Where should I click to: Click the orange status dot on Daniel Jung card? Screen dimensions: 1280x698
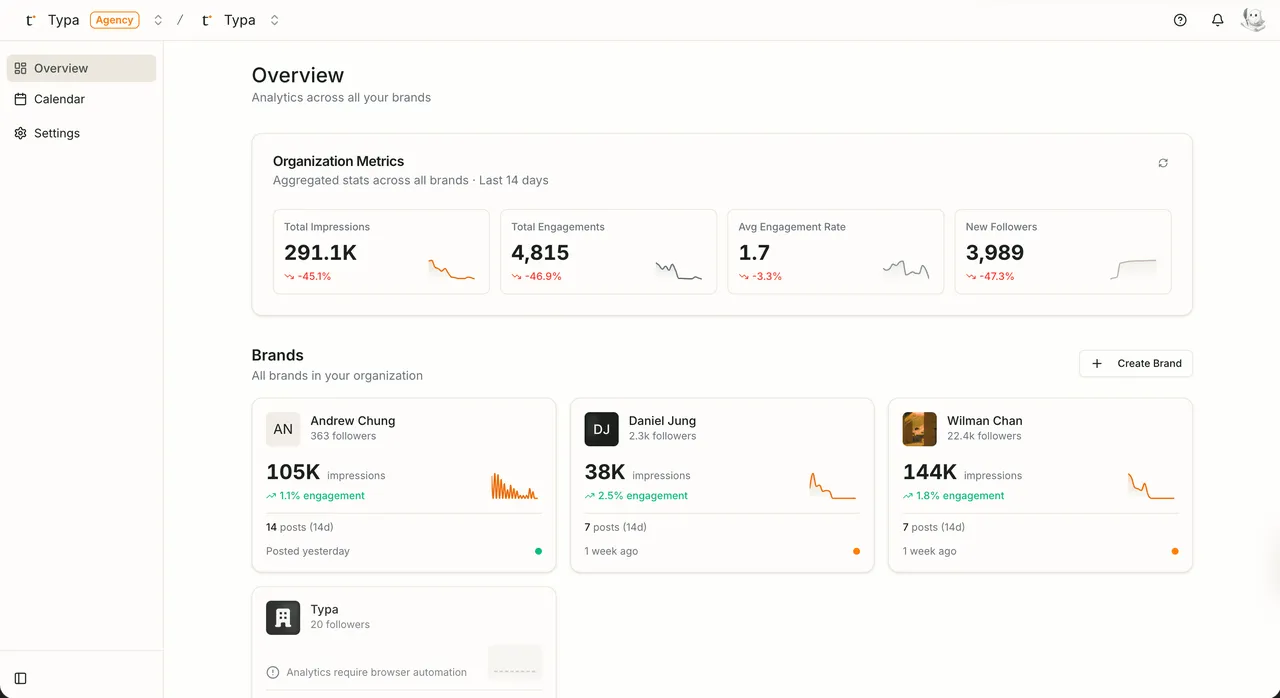pyautogui.click(x=856, y=551)
